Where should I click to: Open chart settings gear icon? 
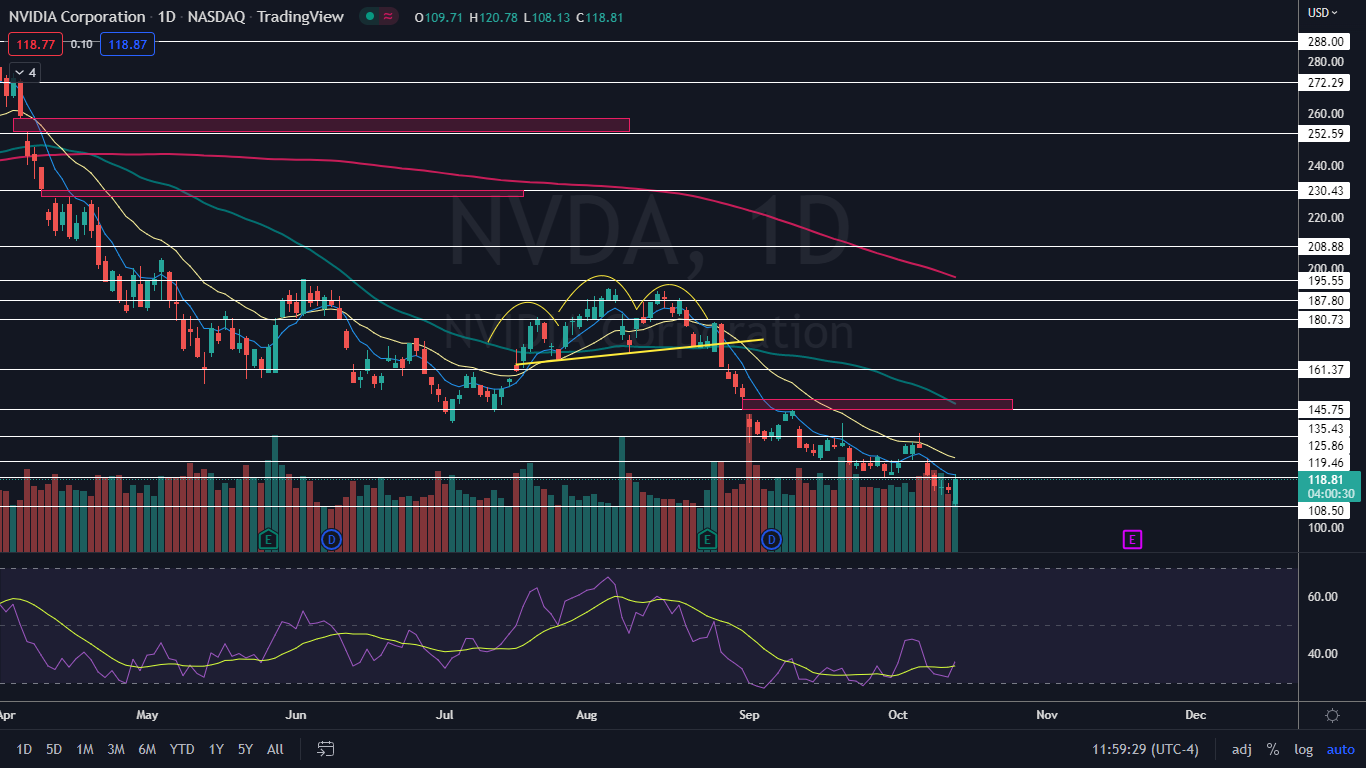click(1332, 715)
